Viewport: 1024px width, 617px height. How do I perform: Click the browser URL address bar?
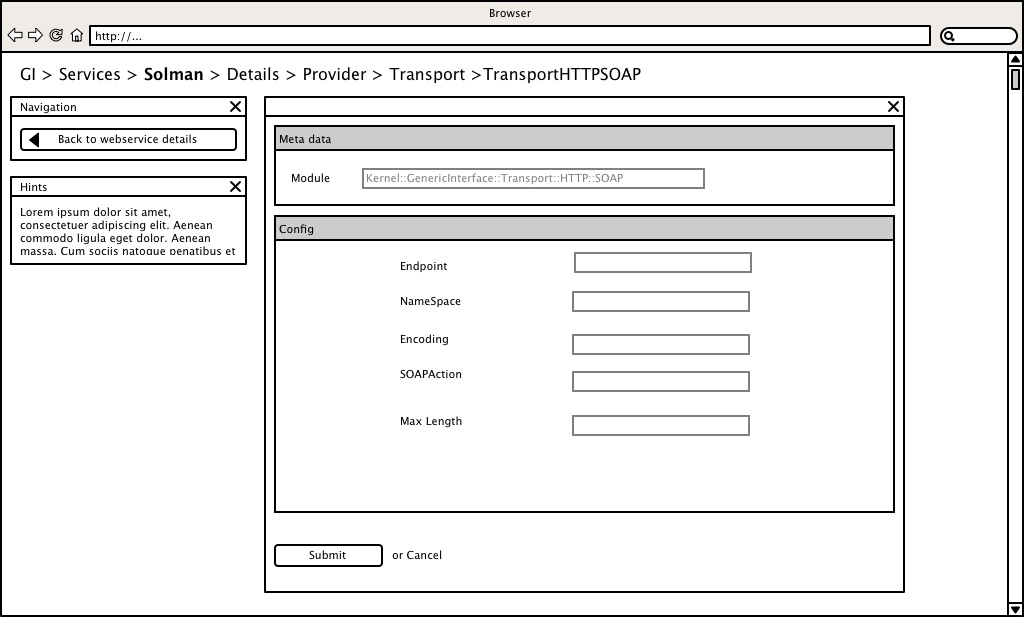pyautogui.click(x=510, y=36)
